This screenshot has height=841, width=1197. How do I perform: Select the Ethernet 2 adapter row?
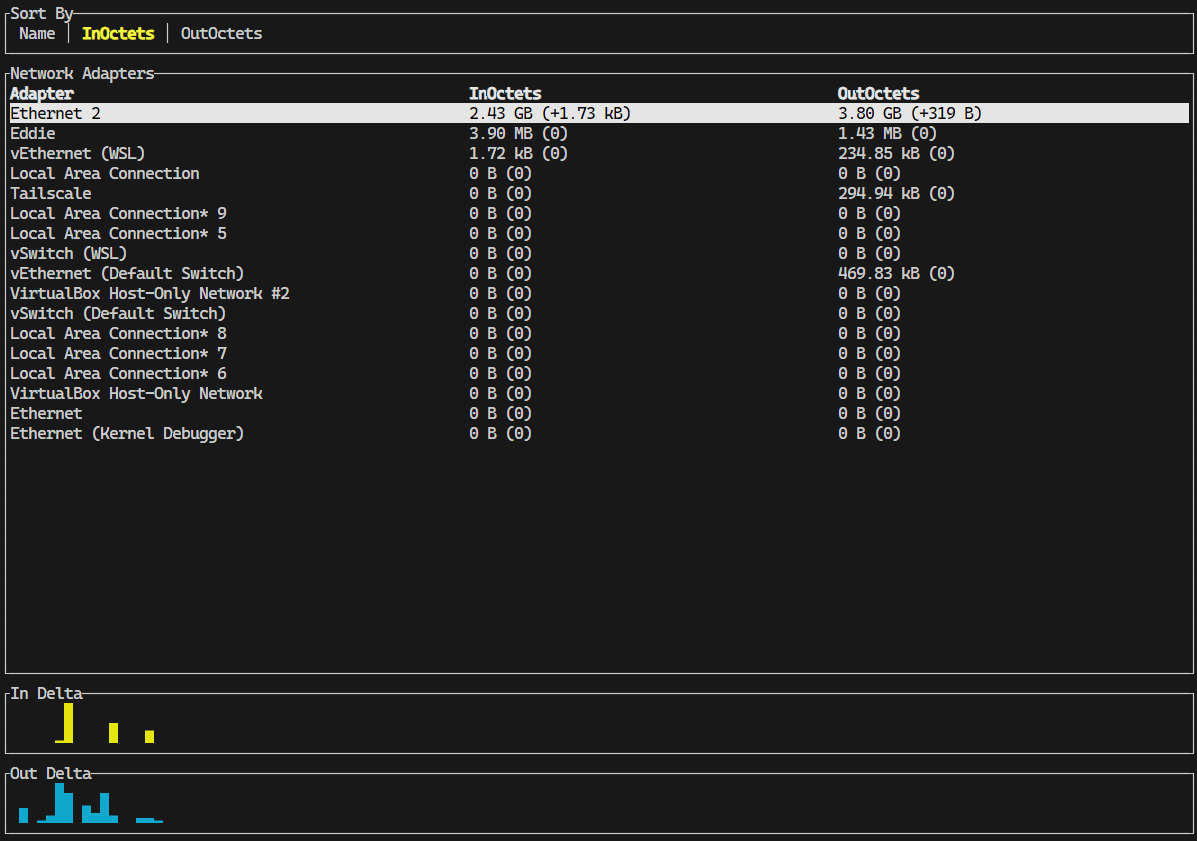click(x=599, y=113)
